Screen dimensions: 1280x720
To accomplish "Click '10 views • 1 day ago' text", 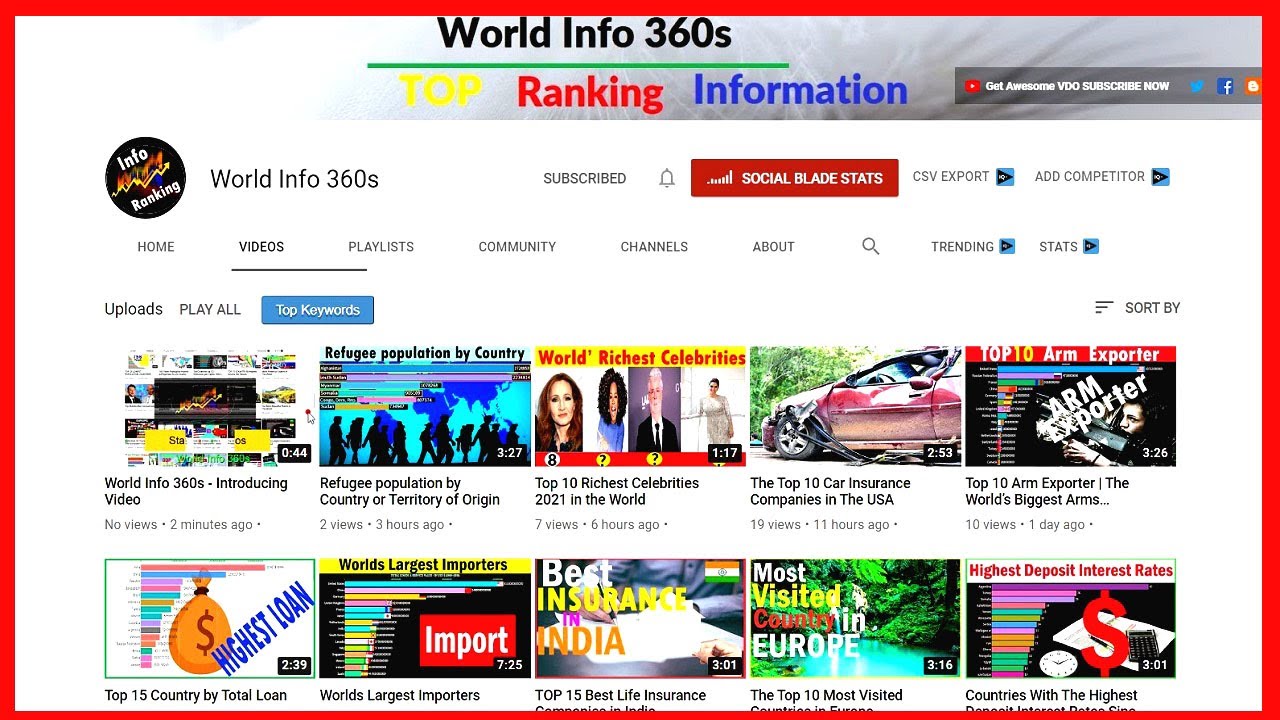I will click(1025, 525).
